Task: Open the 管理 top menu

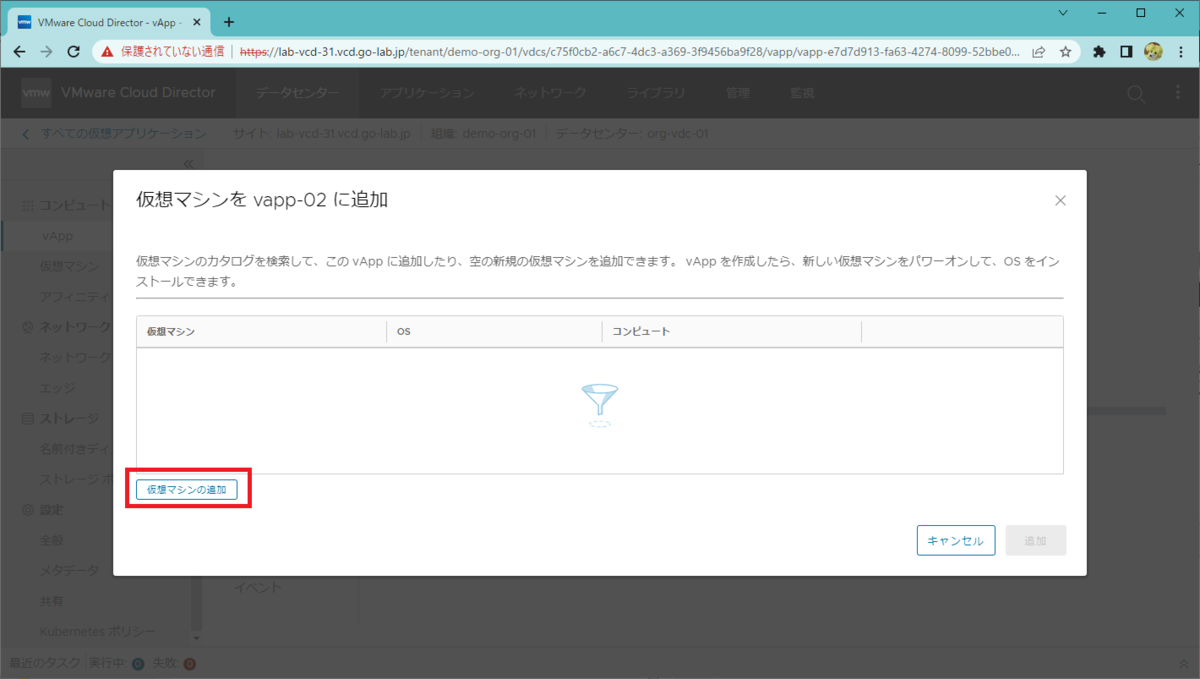Action: 738,93
